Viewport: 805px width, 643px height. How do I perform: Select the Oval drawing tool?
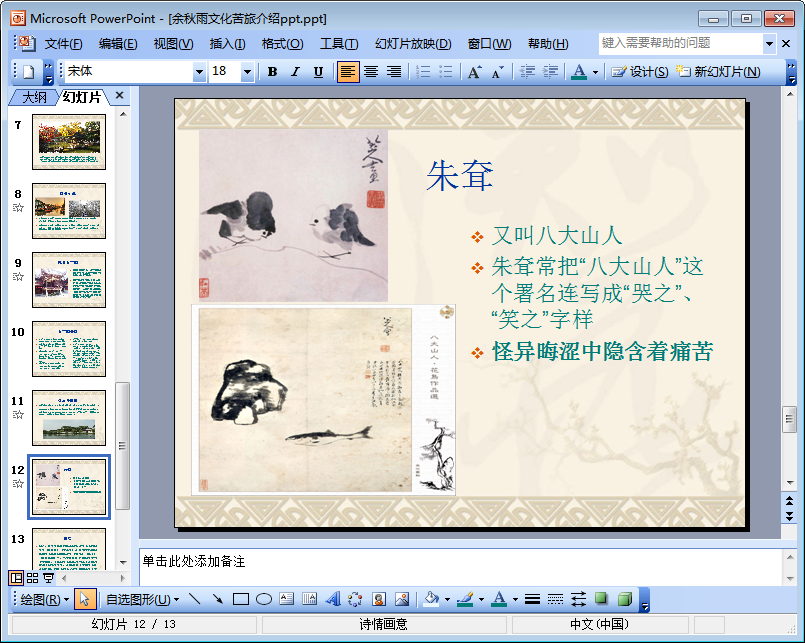click(264, 599)
